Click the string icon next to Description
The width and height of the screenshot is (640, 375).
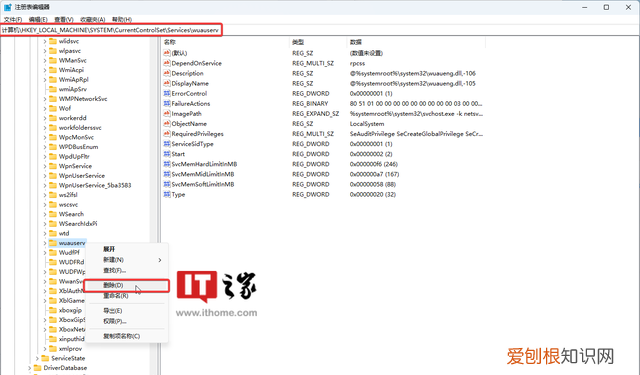click(167, 73)
